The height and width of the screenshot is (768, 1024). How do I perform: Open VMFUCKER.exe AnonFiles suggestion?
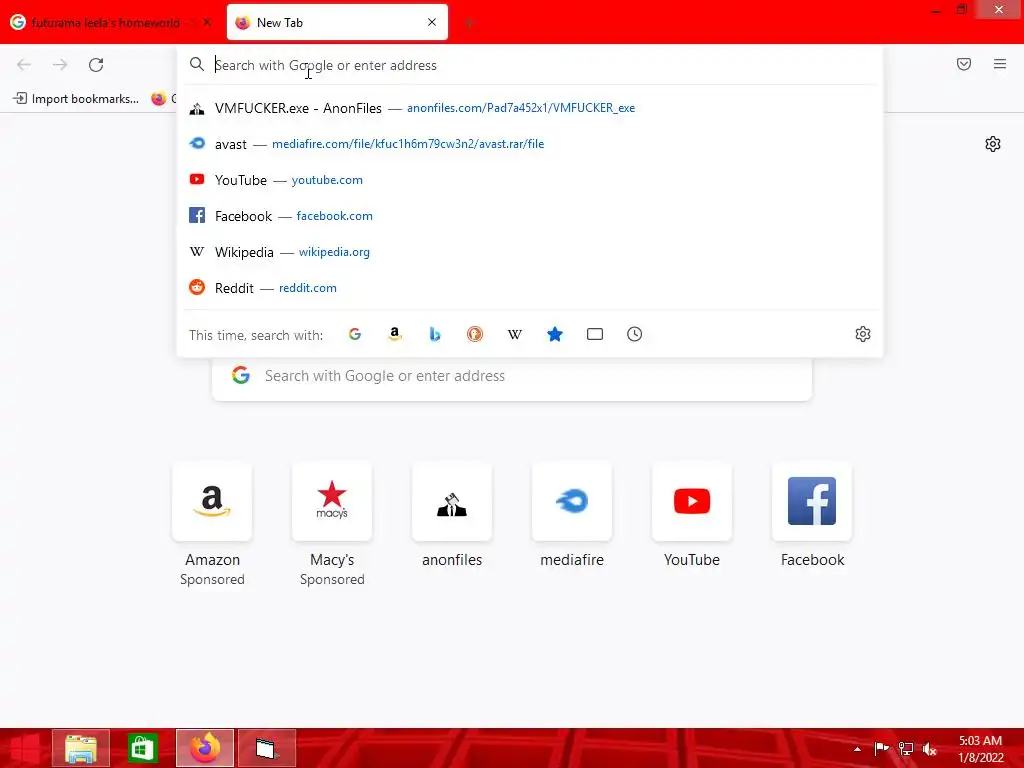(530, 108)
